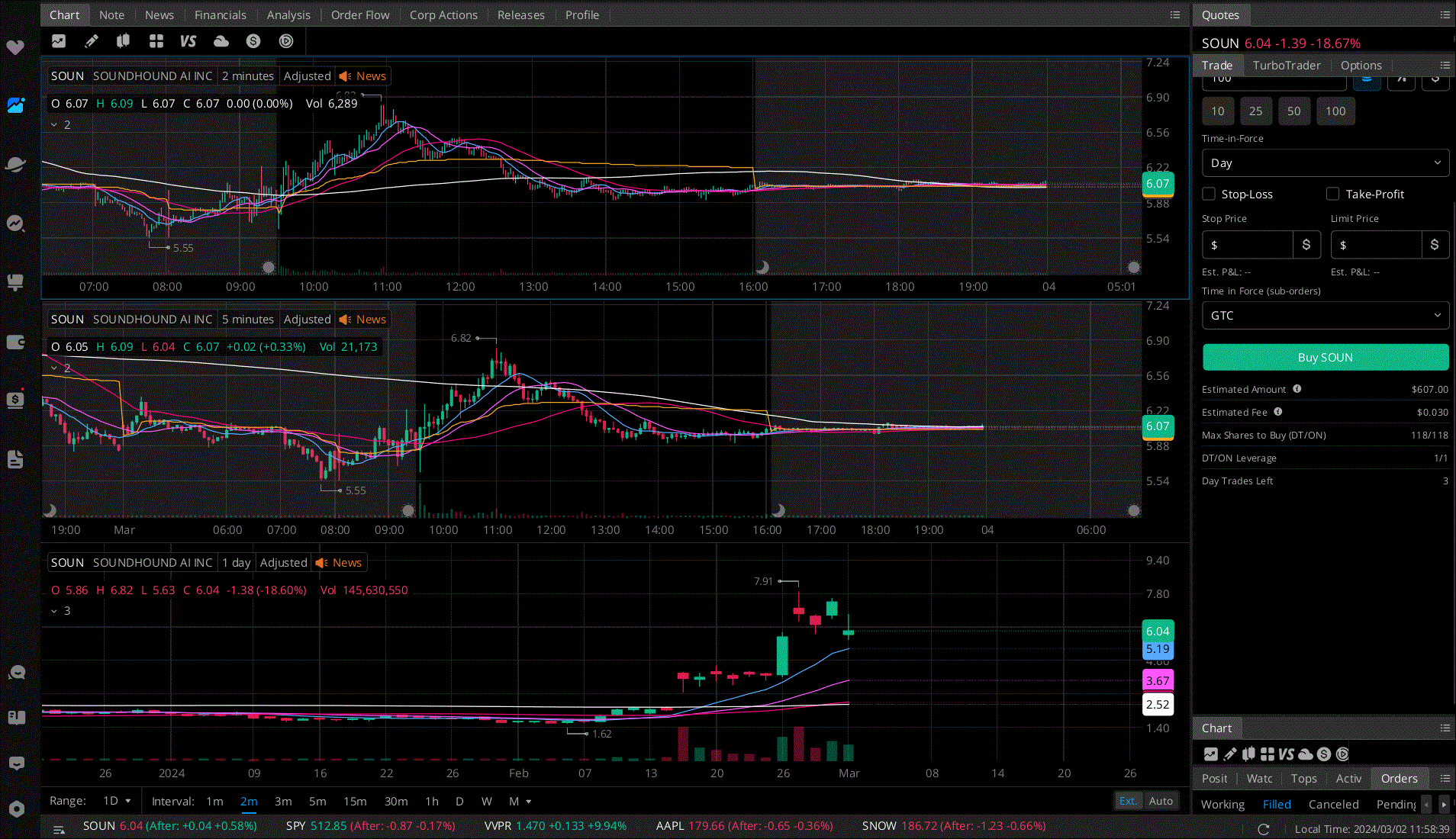Enable the Take-Profit checkbox
The height and width of the screenshot is (839, 1456).
[x=1333, y=194]
